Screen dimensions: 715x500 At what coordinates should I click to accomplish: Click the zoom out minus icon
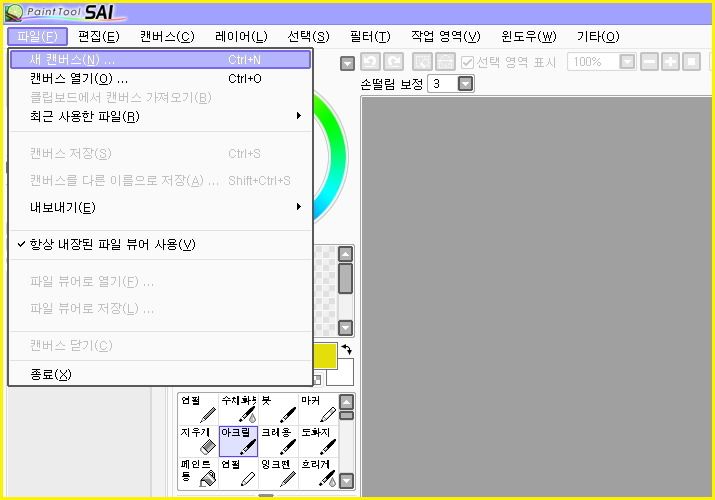(649, 62)
